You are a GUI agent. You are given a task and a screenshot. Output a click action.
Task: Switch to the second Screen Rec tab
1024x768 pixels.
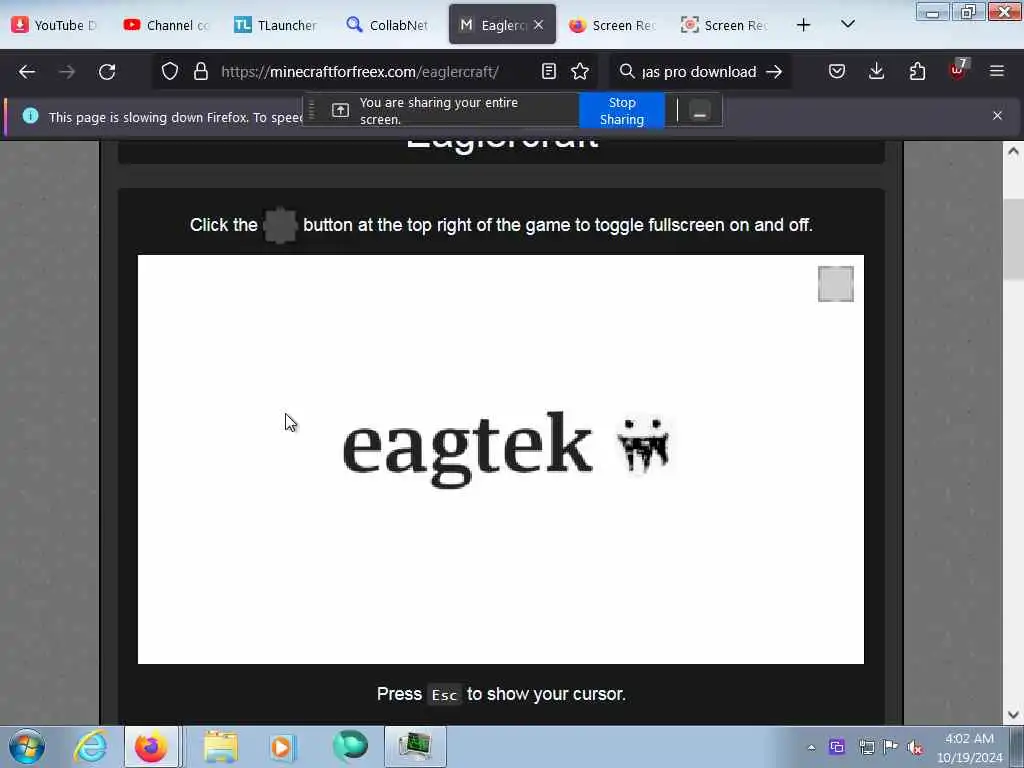tap(725, 25)
